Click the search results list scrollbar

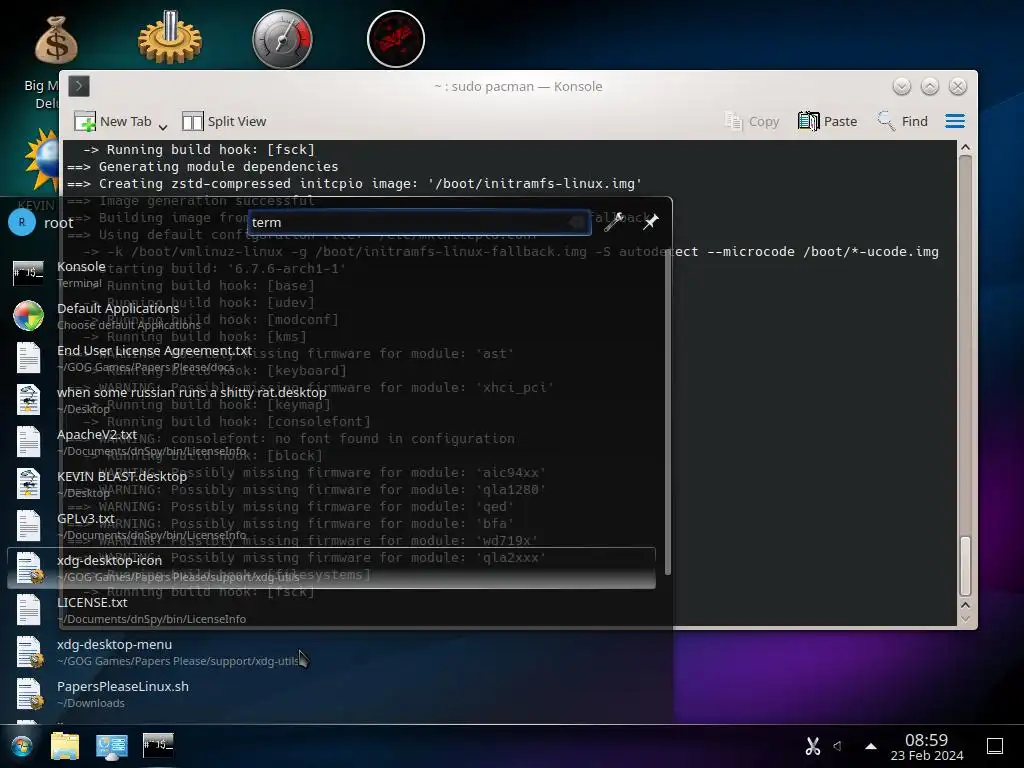click(667, 411)
